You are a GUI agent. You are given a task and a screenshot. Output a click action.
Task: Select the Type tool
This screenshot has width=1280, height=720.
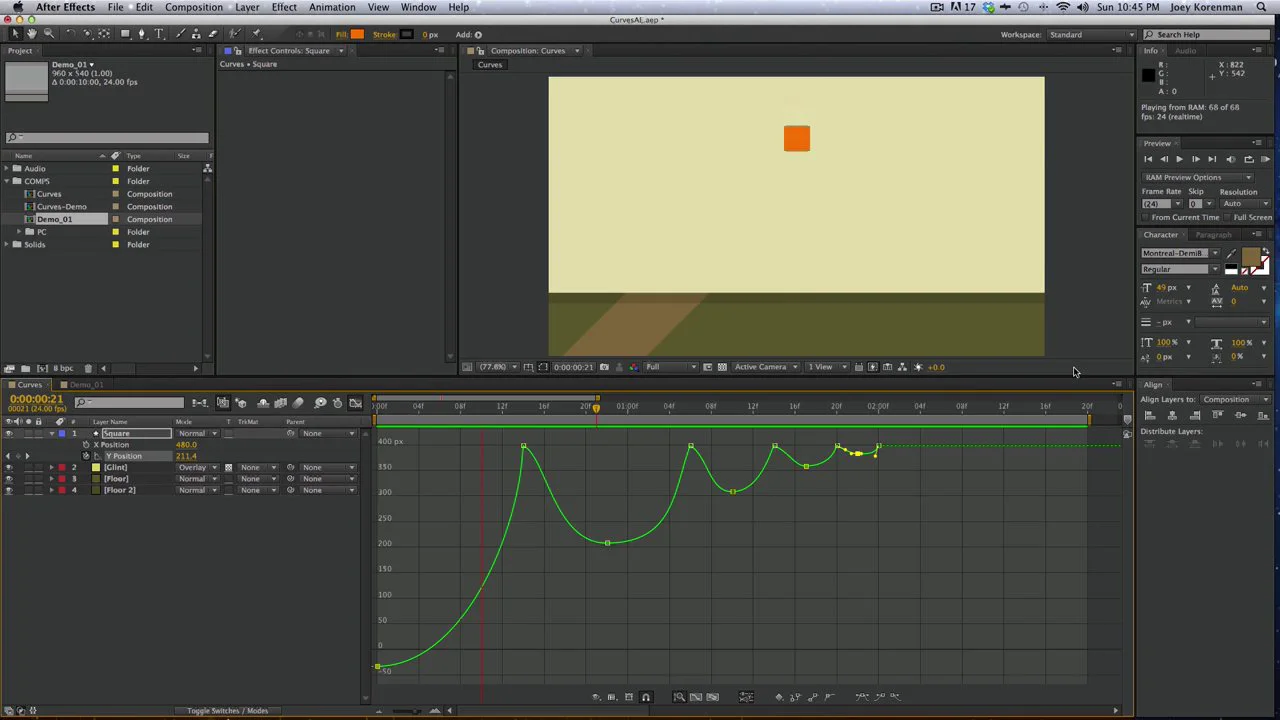coord(158,34)
